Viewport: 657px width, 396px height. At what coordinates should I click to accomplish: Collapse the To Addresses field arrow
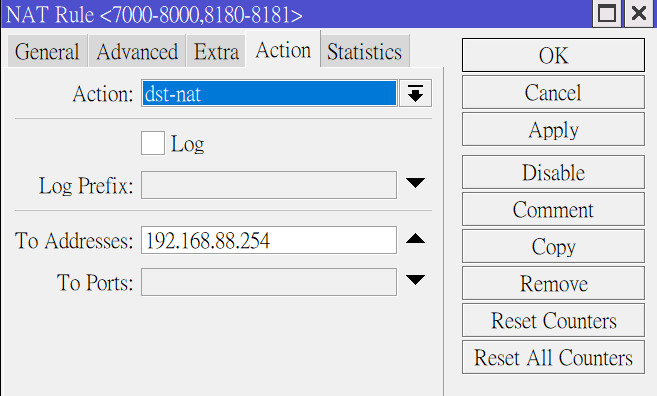(x=415, y=239)
